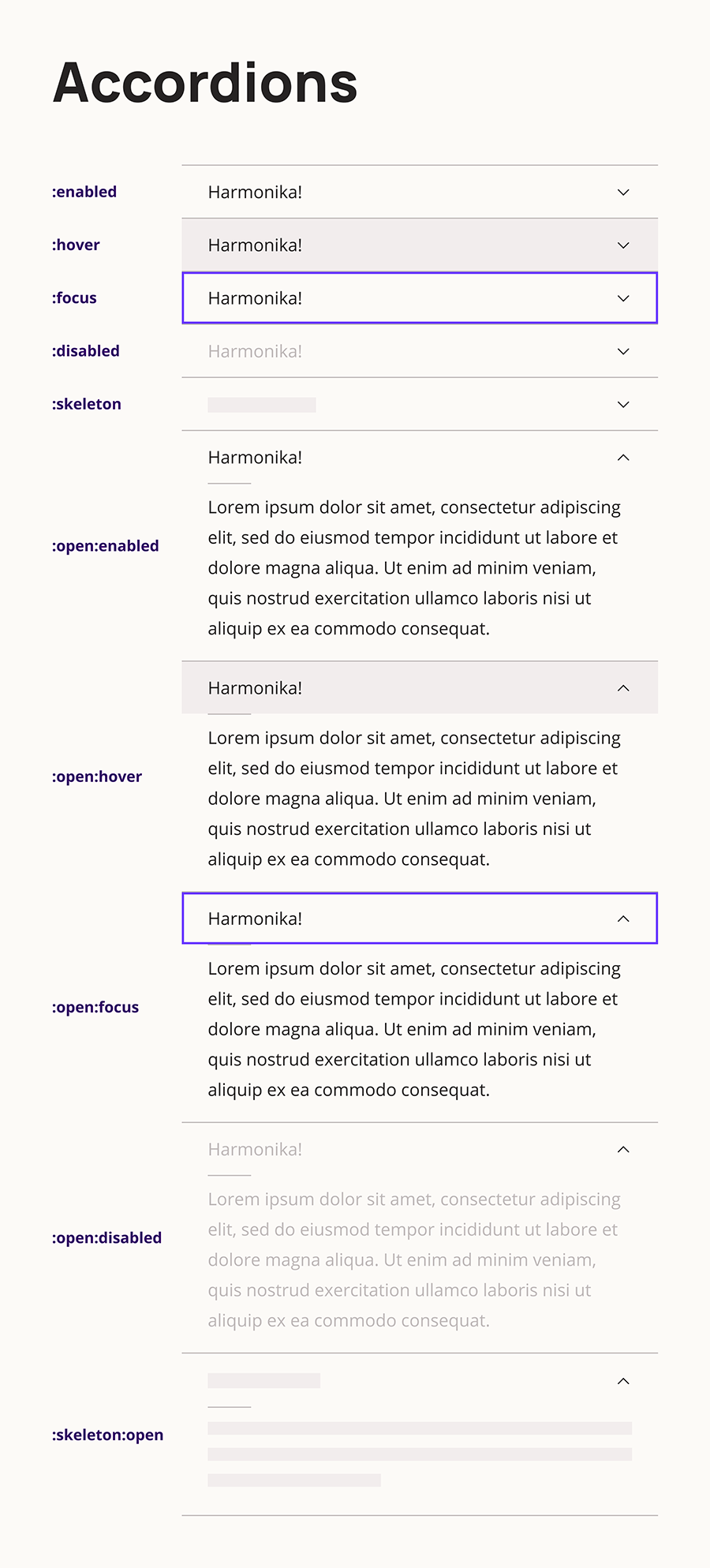Image resolution: width=710 pixels, height=1568 pixels.
Task: Click chevron-up in the :open:hover accordion
Action: [x=623, y=688]
